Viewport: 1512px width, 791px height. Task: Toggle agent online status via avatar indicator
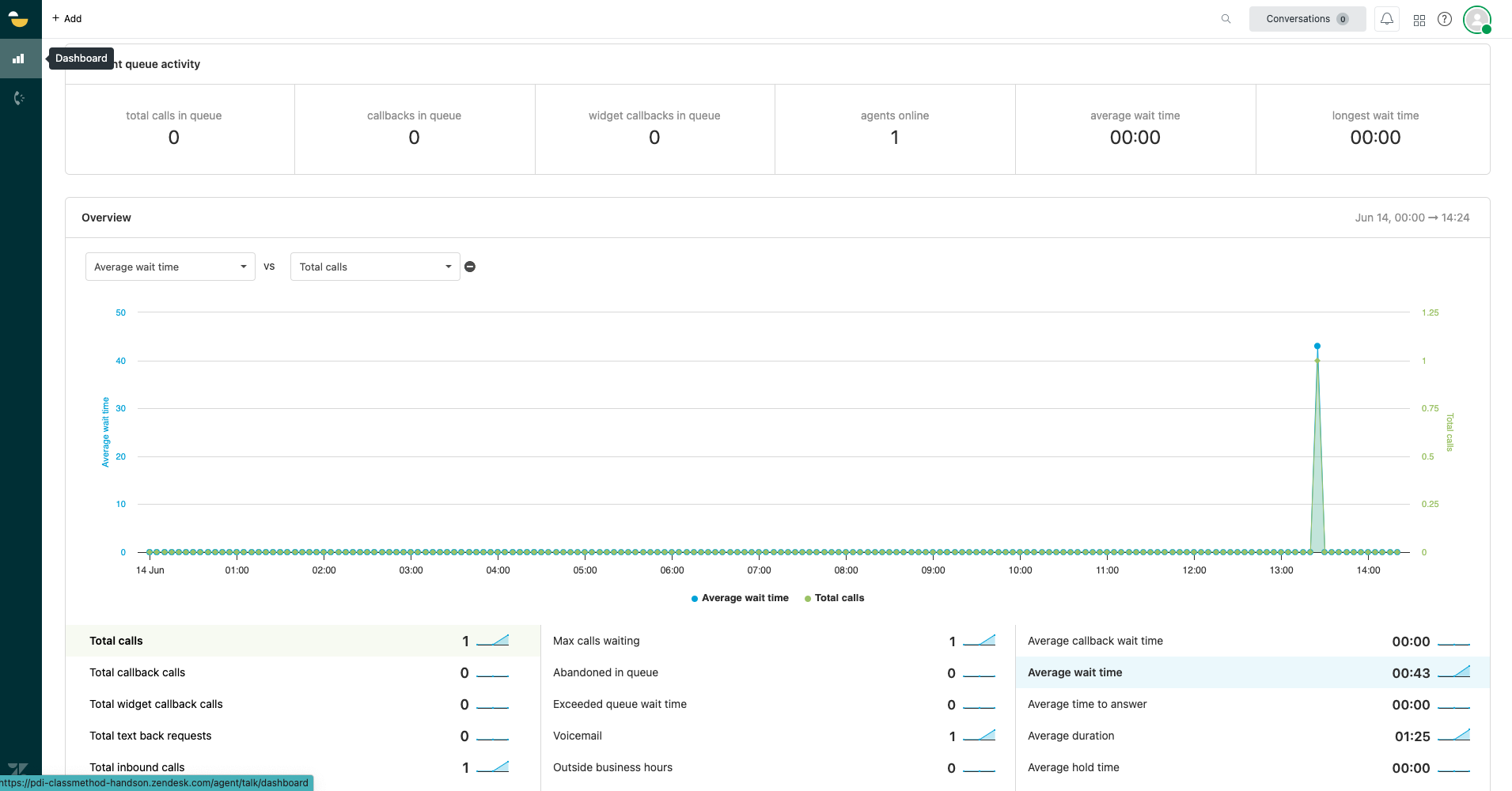point(1486,29)
